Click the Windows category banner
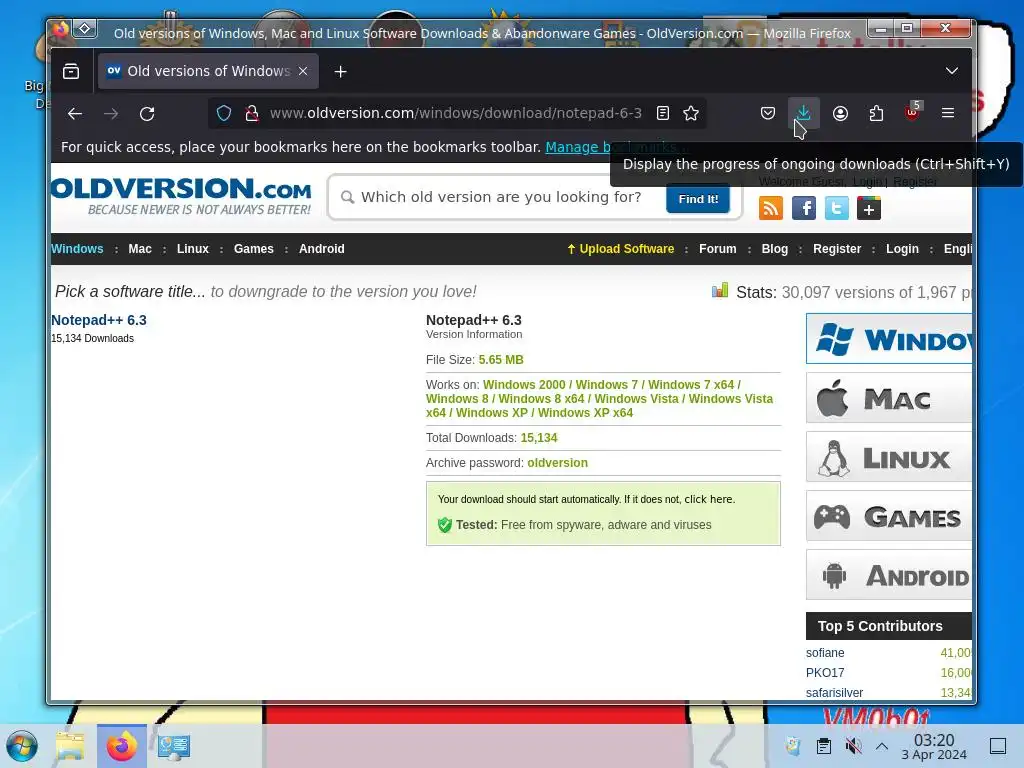The height and width of the screenshot is (768, 1024). point(889,339)
